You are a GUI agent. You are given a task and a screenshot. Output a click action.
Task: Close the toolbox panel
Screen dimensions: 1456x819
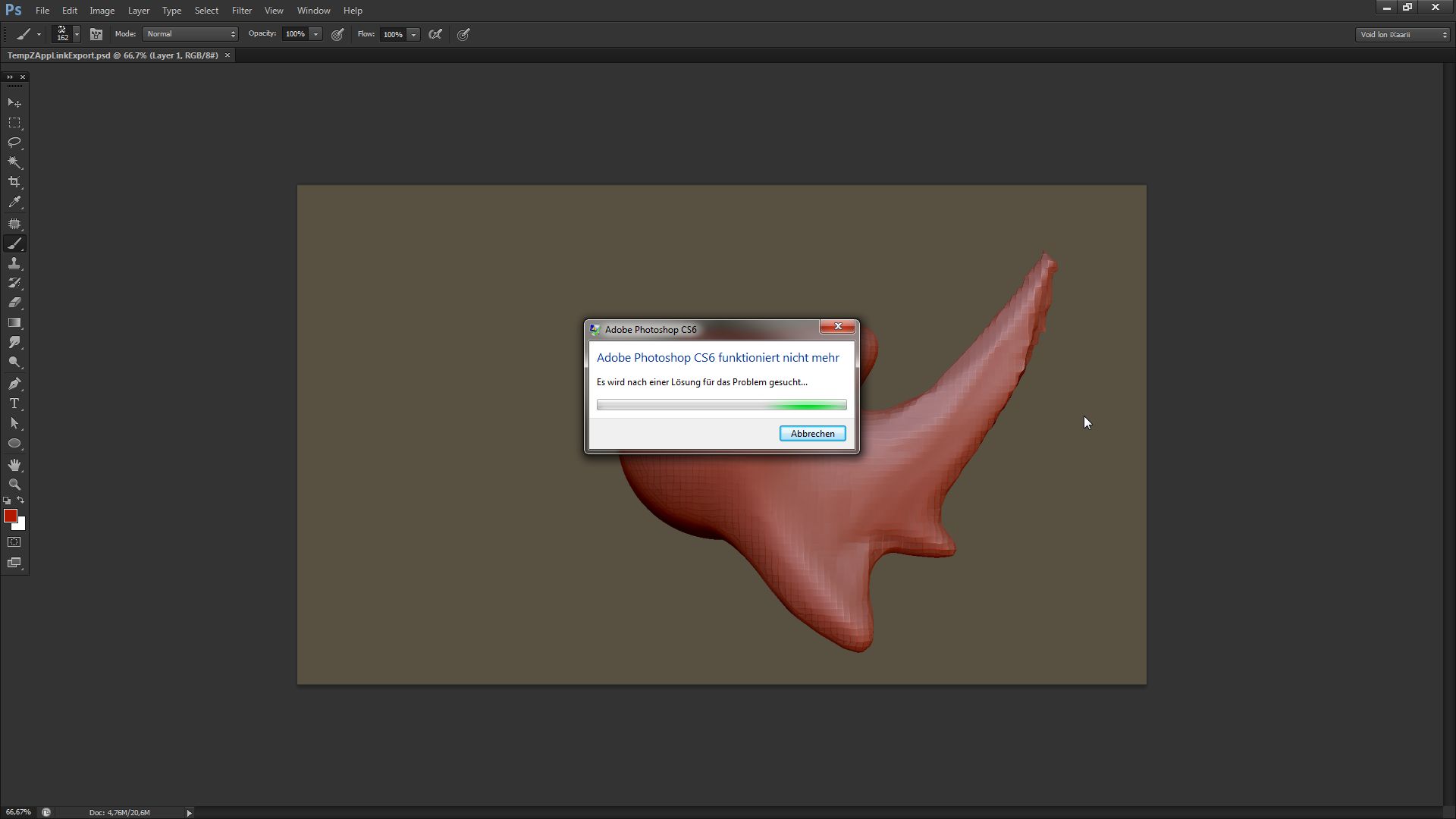tap(23, 77)
